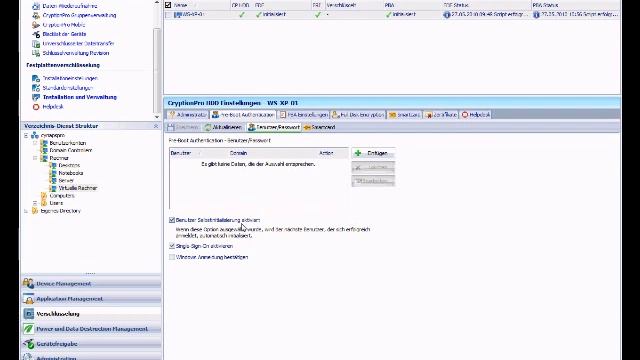640x360 pixels.
Task: Open Application Management section
Action: (x=91, y=299)
